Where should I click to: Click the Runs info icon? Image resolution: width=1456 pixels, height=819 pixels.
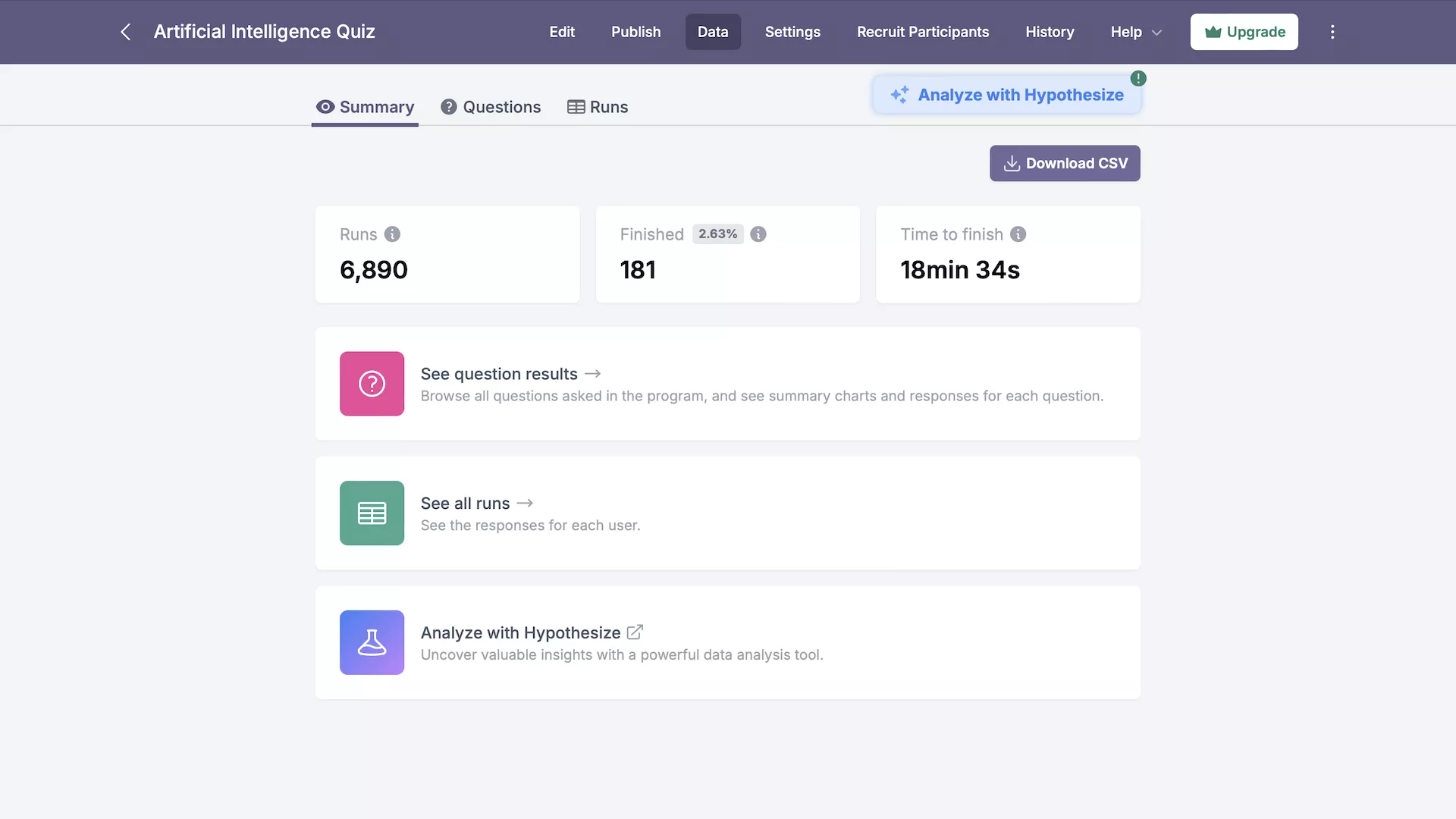coord(392,234)
